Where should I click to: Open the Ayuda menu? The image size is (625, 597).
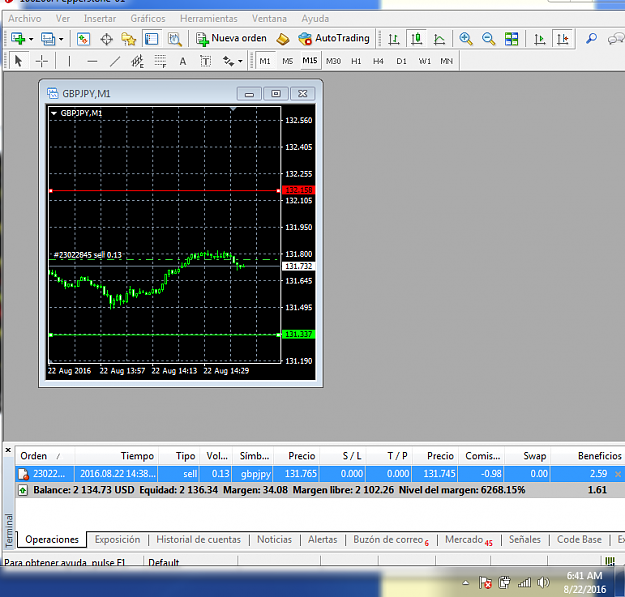pyautogui.click(x=315, y=19)
